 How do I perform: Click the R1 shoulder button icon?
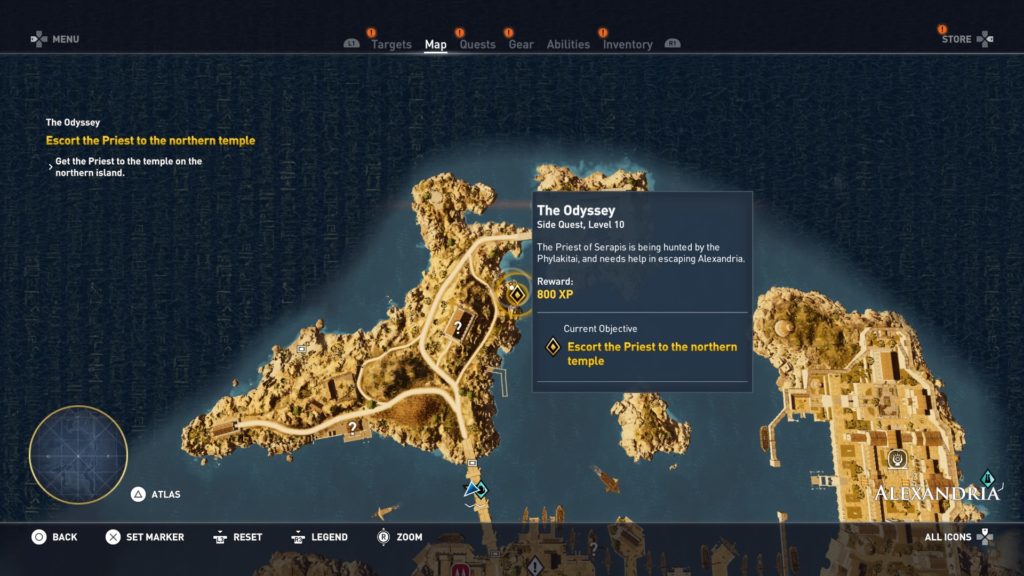[672, 44]
